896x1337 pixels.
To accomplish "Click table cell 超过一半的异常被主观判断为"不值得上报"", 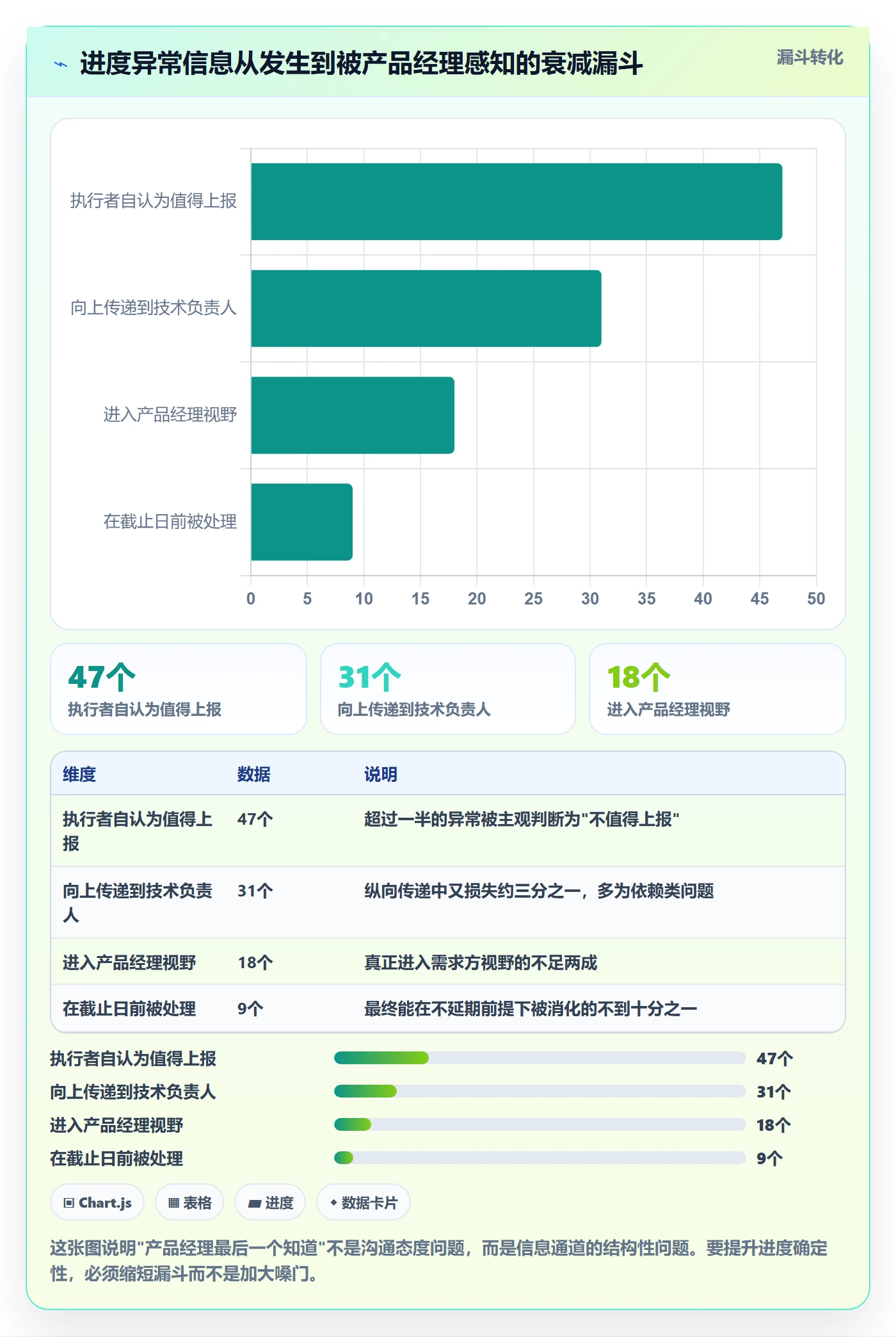I will pos(522,819).
